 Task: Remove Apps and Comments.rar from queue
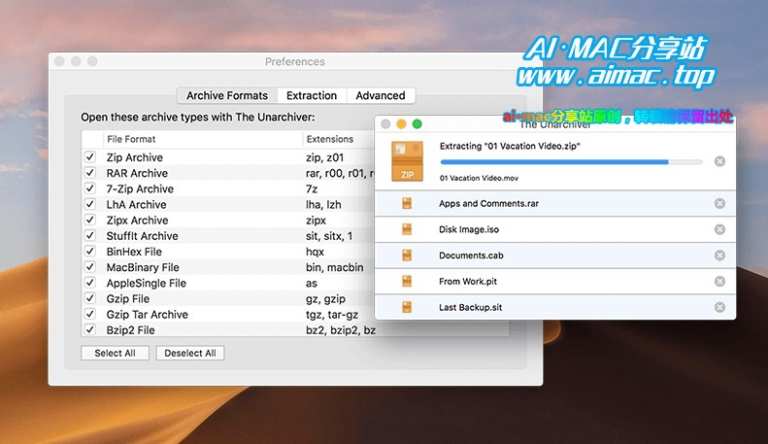[720, 203]
